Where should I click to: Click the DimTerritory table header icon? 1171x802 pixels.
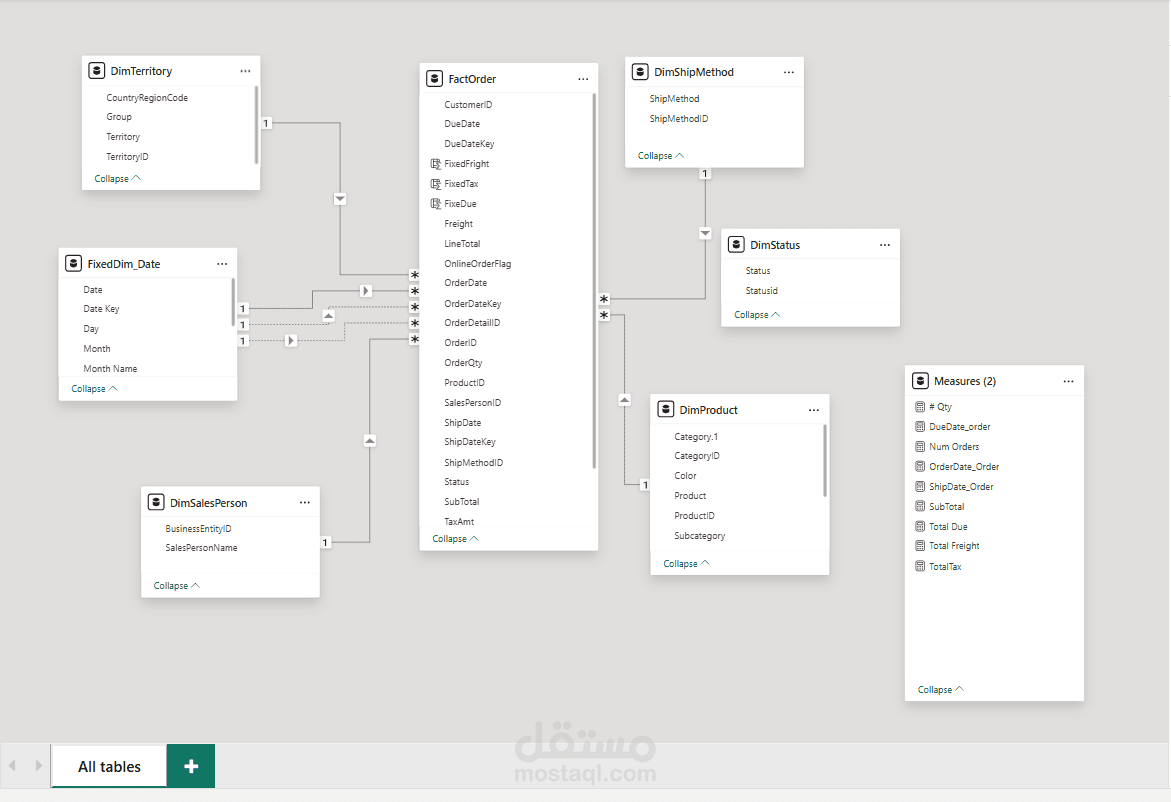[x=96, y=71]
